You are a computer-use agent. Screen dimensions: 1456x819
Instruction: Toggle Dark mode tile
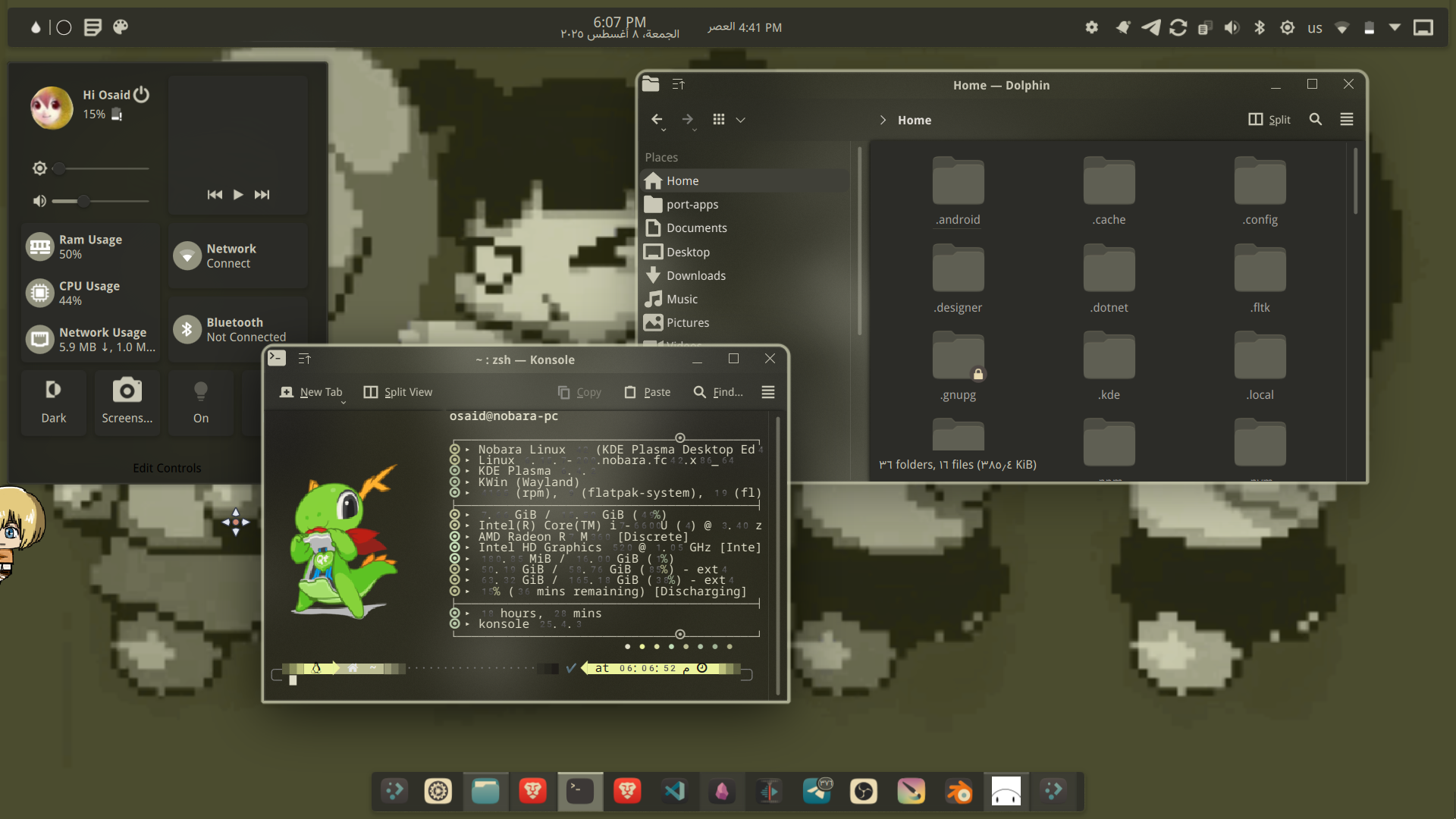click(53, 402)
